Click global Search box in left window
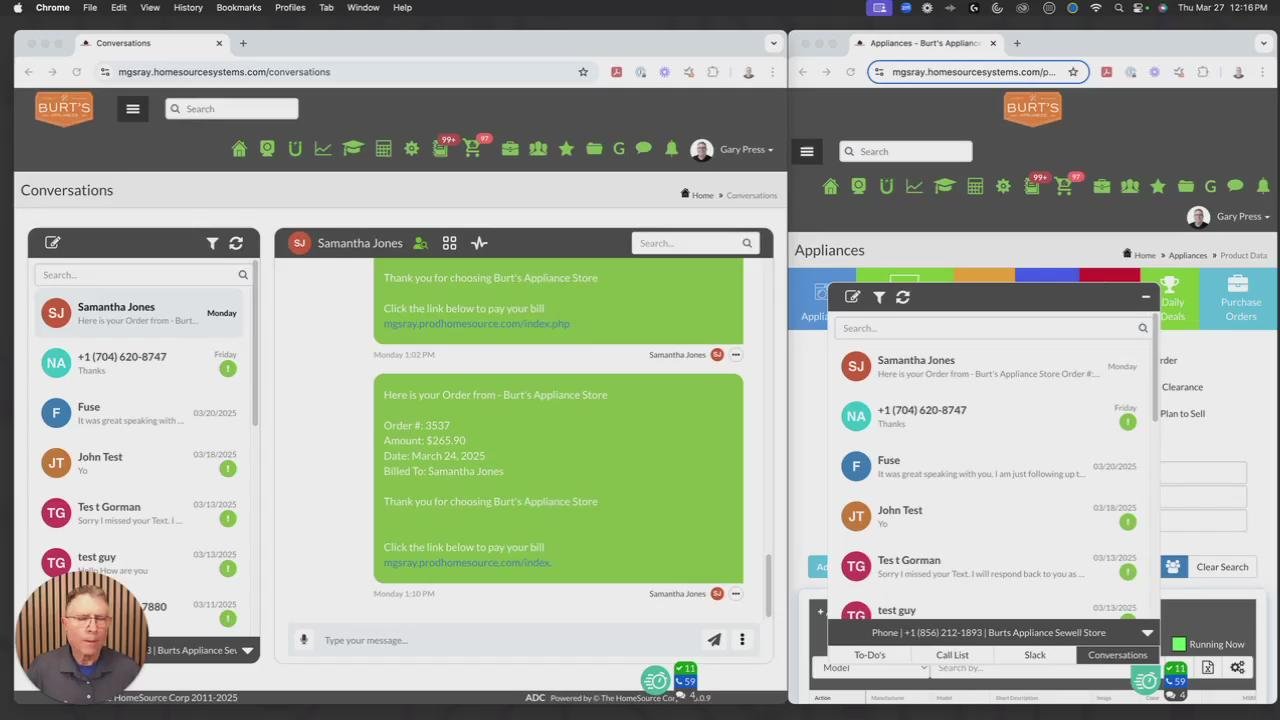 (x=231, y=109)
